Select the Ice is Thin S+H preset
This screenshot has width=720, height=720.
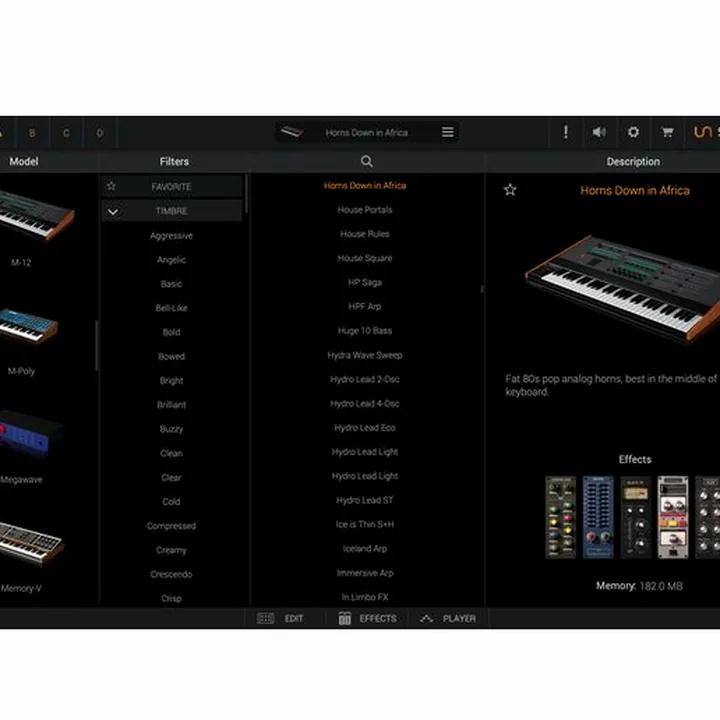[x=365, y=524]
